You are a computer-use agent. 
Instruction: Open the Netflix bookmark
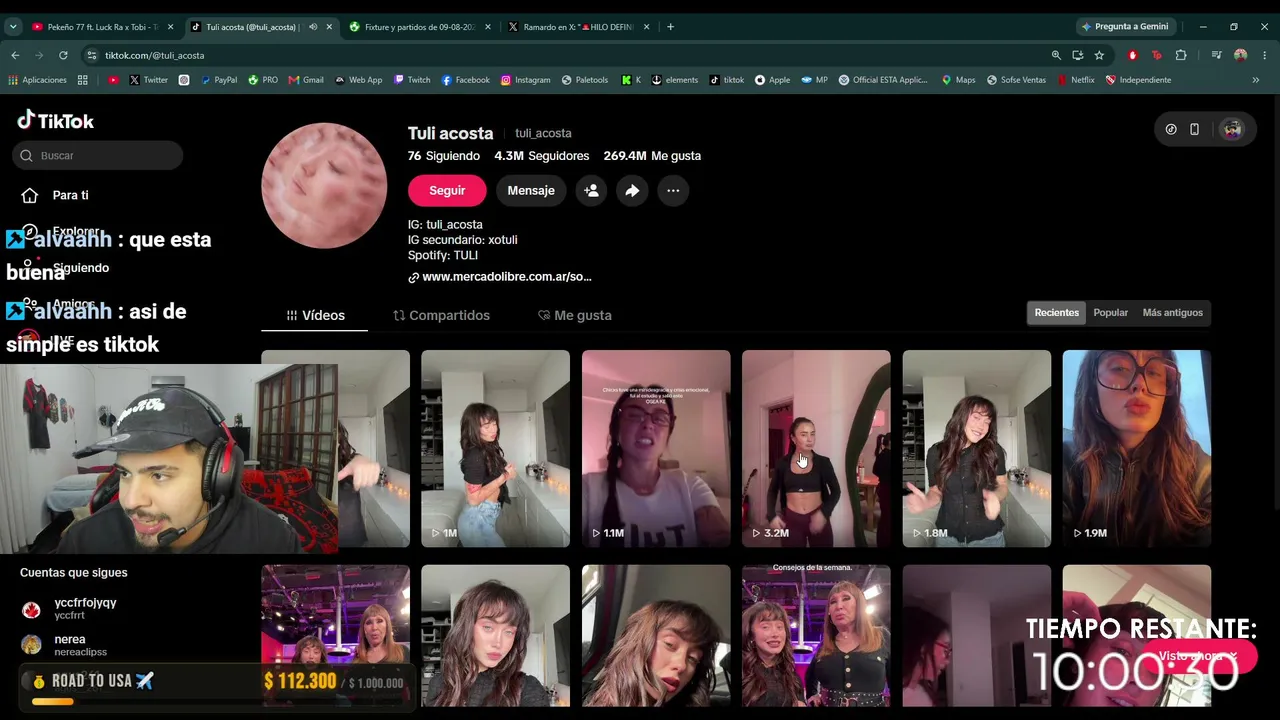pyautogui.click(x=1076, y=80)
